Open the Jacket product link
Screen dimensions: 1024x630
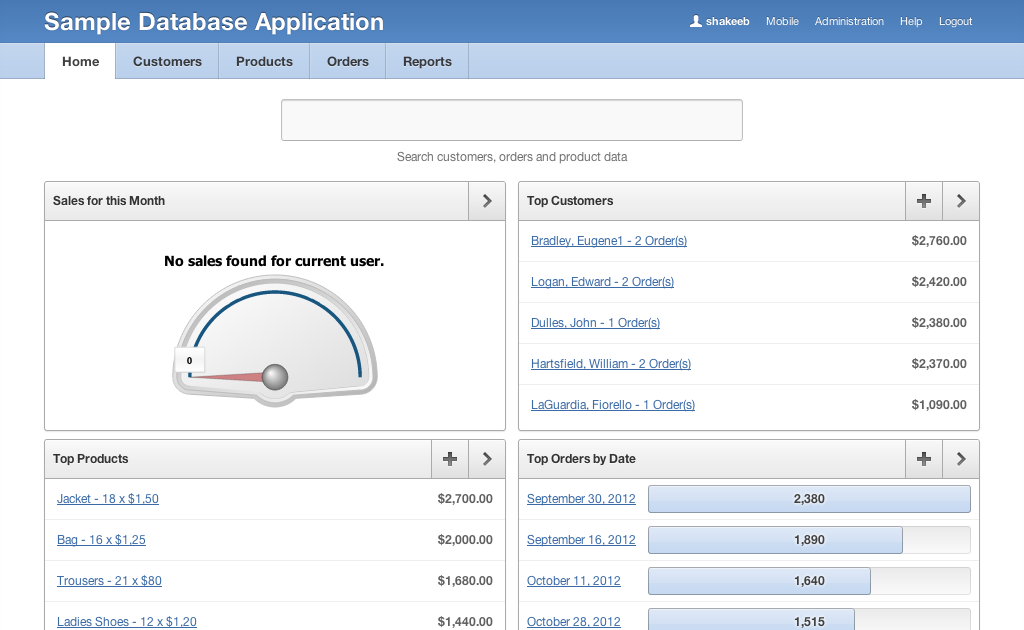tap(107, 499)
